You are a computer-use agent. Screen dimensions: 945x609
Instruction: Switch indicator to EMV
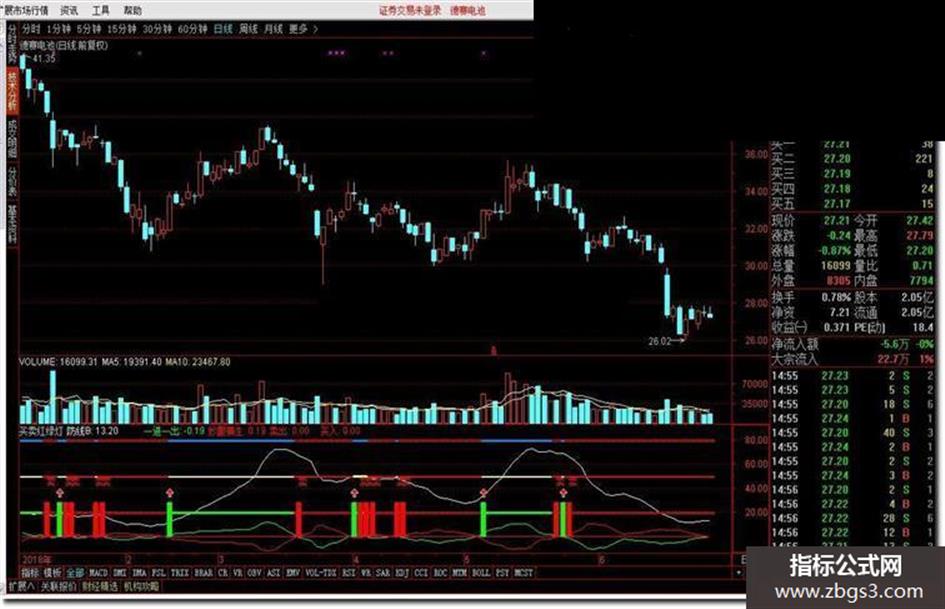coord(293,573)
